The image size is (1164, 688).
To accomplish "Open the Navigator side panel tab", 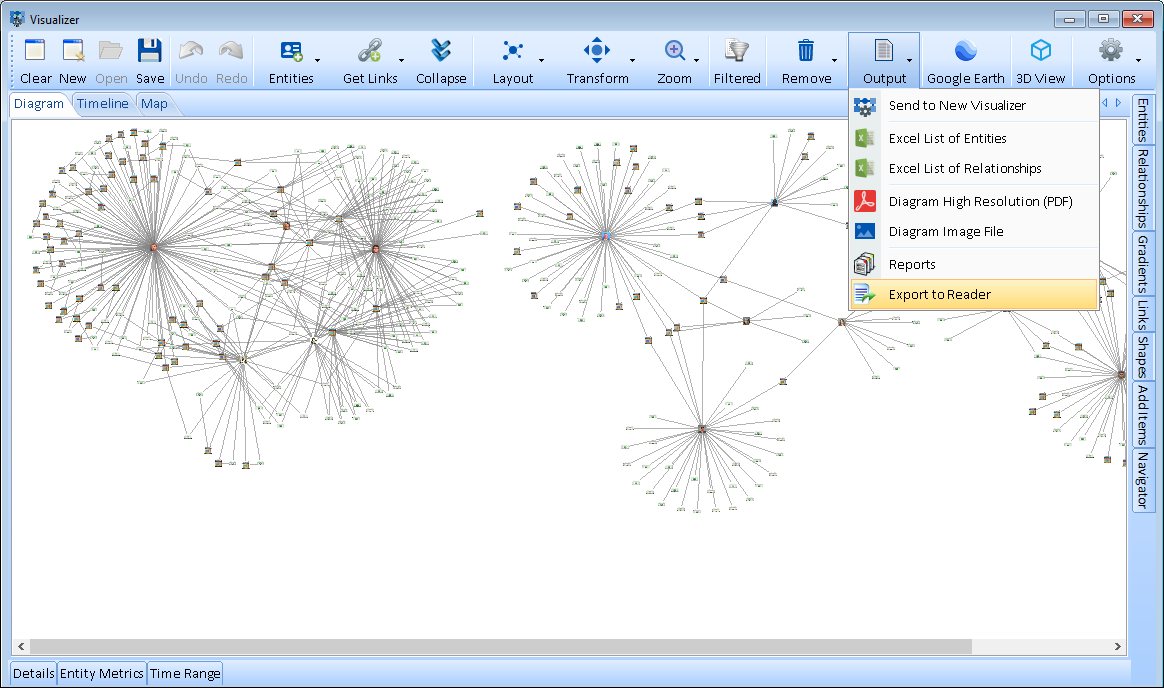I will (1142, 480).
